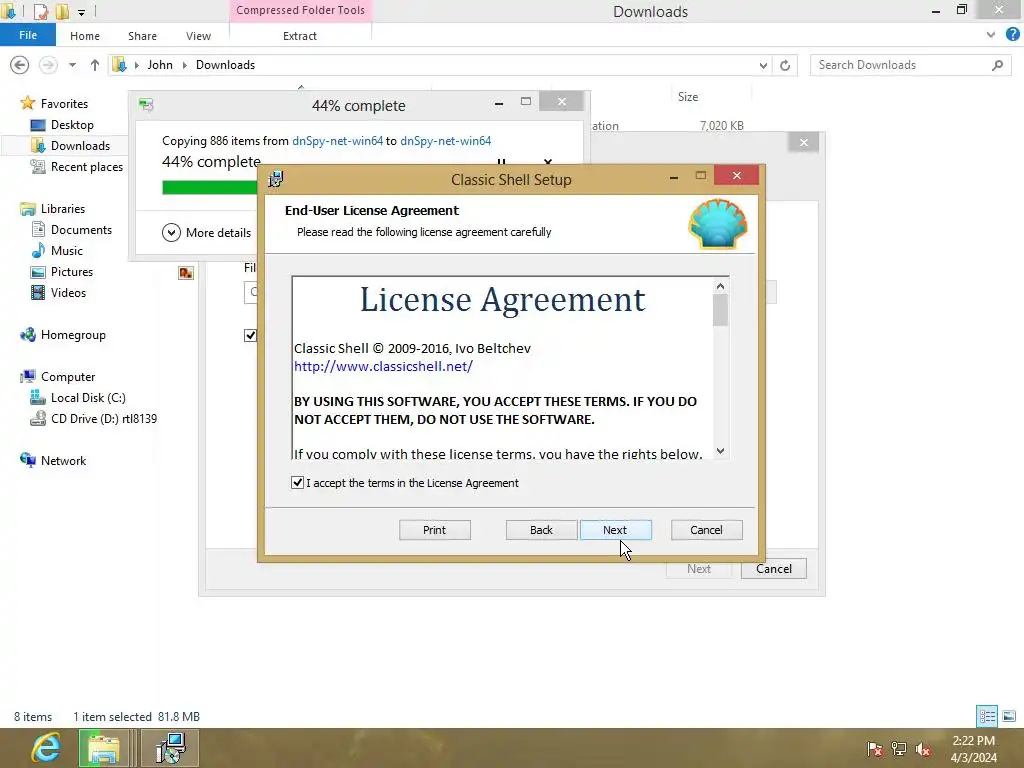
Task: Expand the ribbon with the chevron
Action: [x=991, y=35]
